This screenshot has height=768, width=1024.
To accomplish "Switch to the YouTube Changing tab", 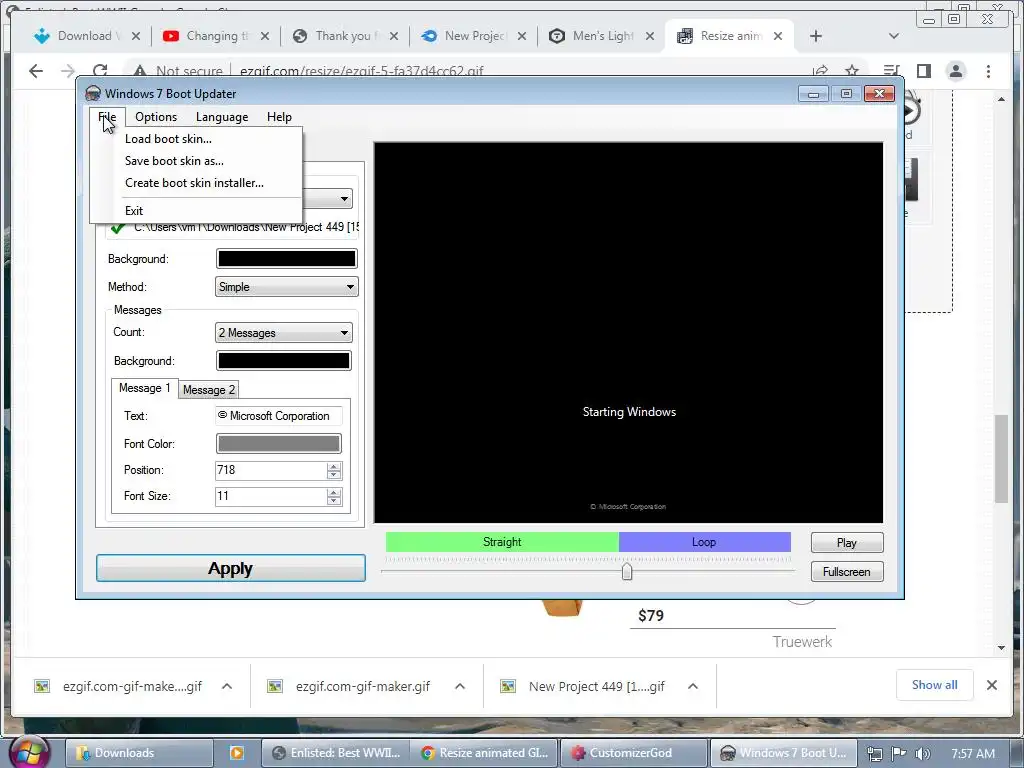I will (216, 36).
